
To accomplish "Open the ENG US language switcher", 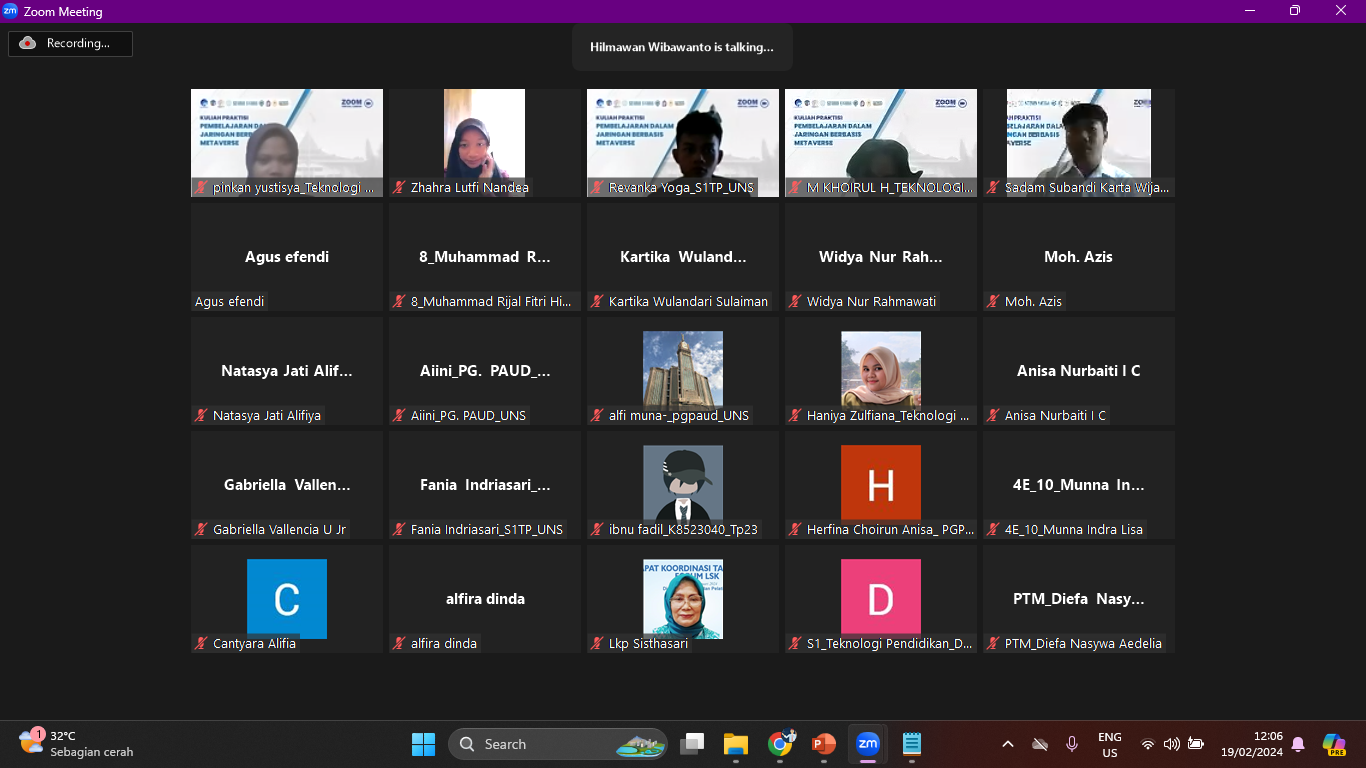I will [1109, 744].
